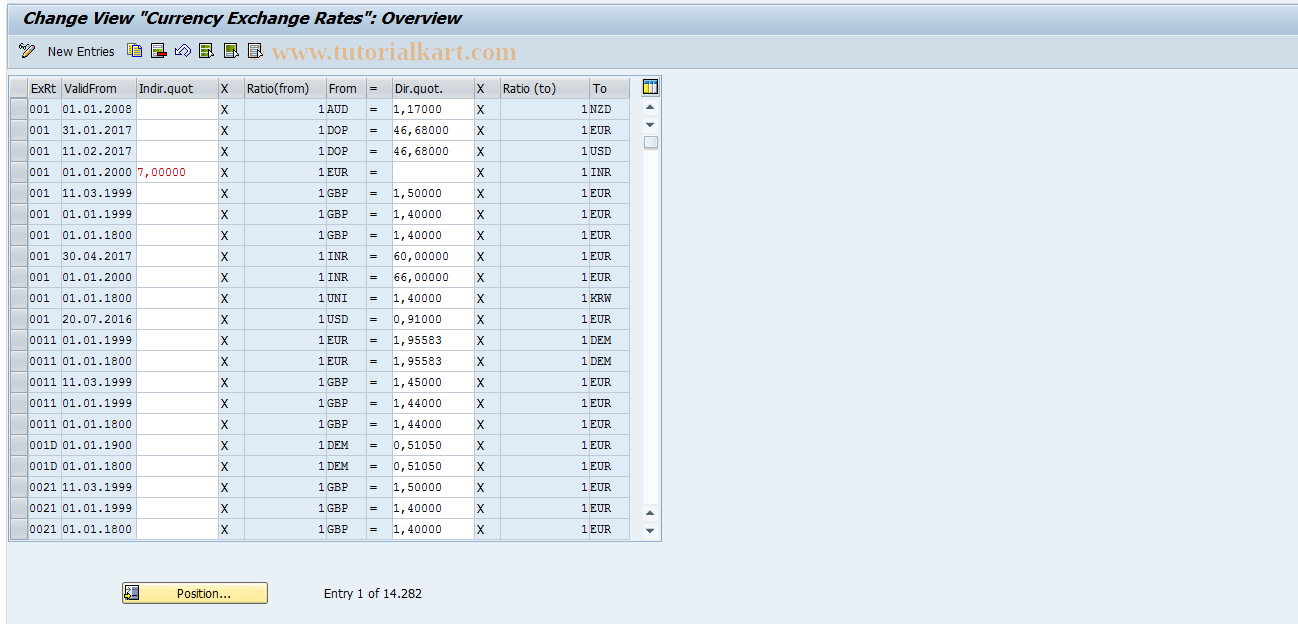Click indirect quotation field showing 7,00000
Screen dimensions: 1298x624
coord(177,172)
